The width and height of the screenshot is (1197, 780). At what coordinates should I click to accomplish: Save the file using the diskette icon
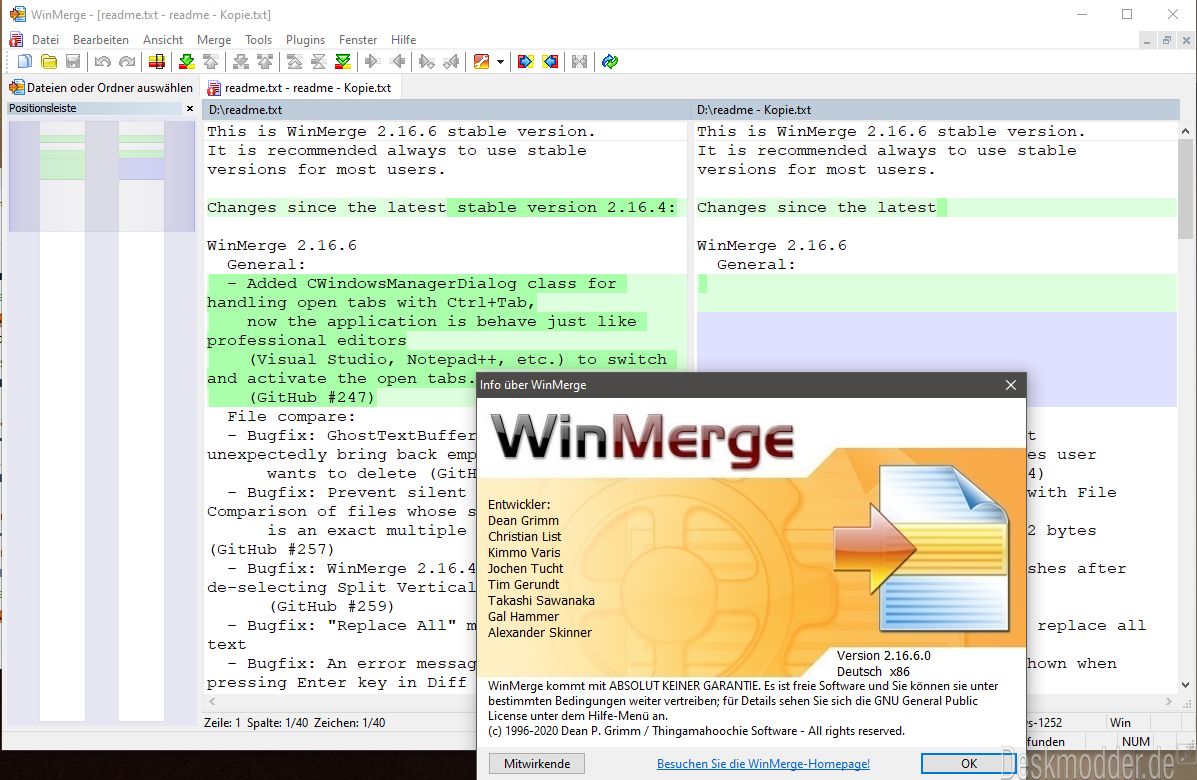pos(73,62)
